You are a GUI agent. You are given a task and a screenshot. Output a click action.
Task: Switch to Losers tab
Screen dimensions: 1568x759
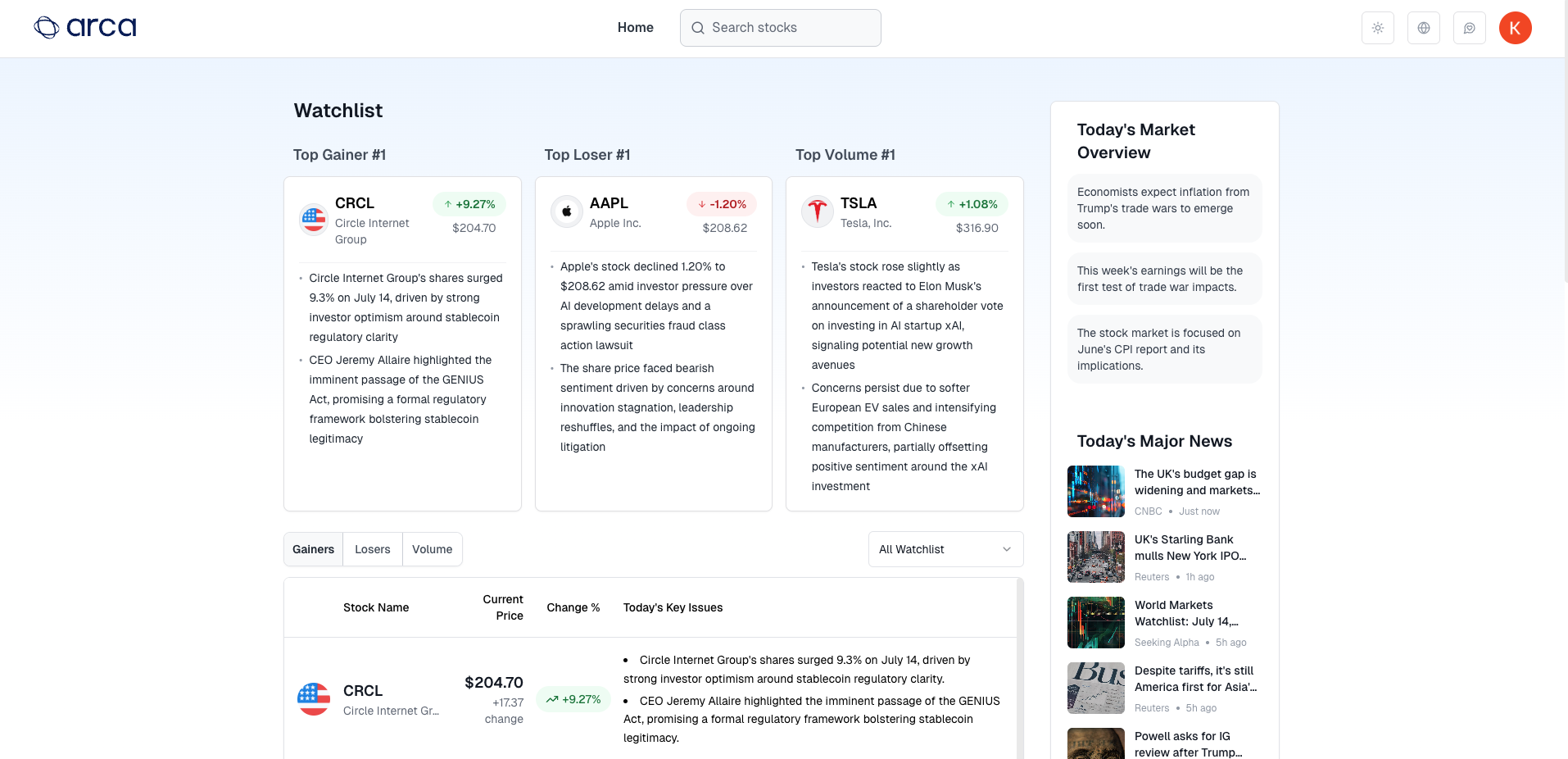point(373,549)
